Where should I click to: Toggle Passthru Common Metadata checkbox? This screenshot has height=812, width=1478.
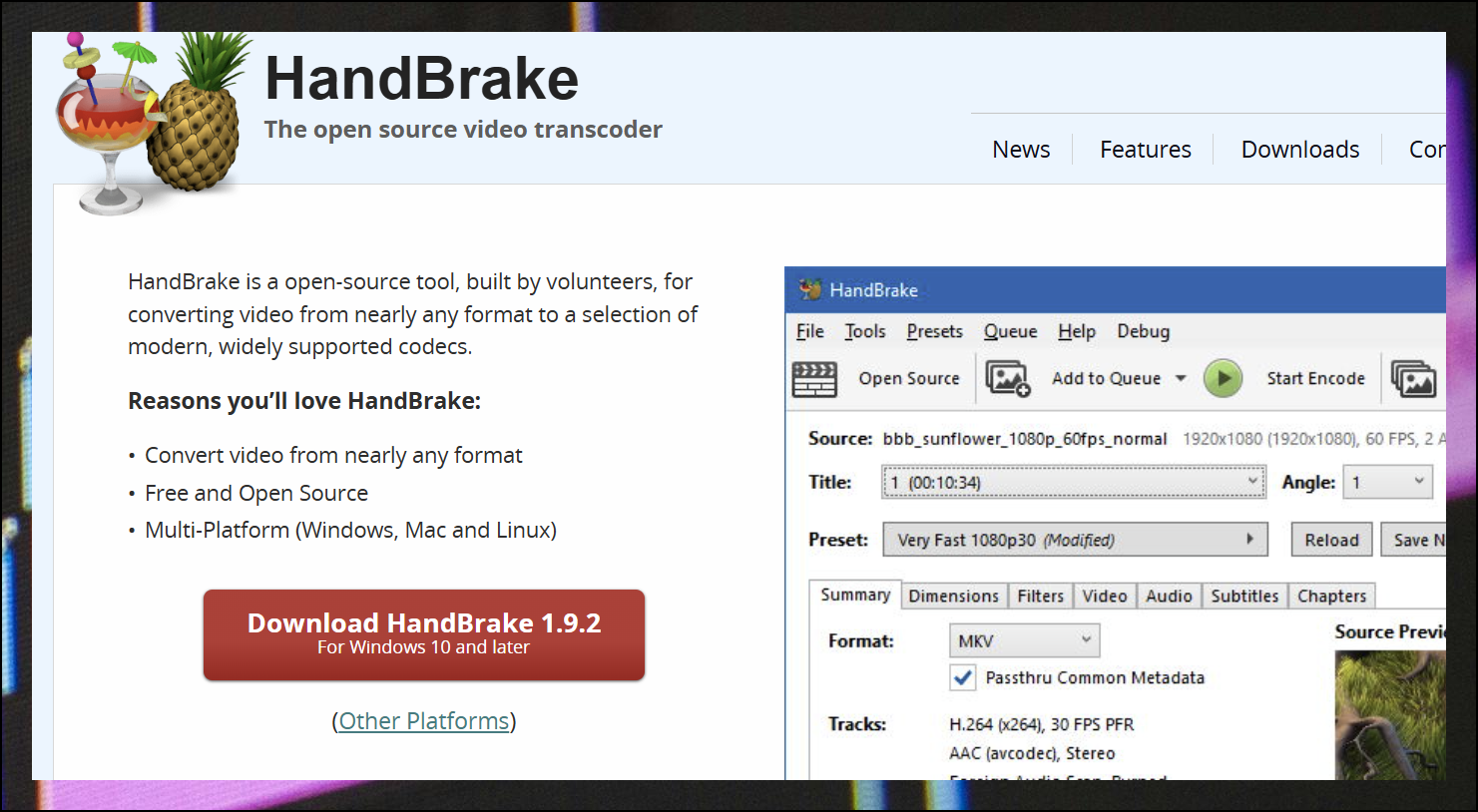tap(962, 678)
